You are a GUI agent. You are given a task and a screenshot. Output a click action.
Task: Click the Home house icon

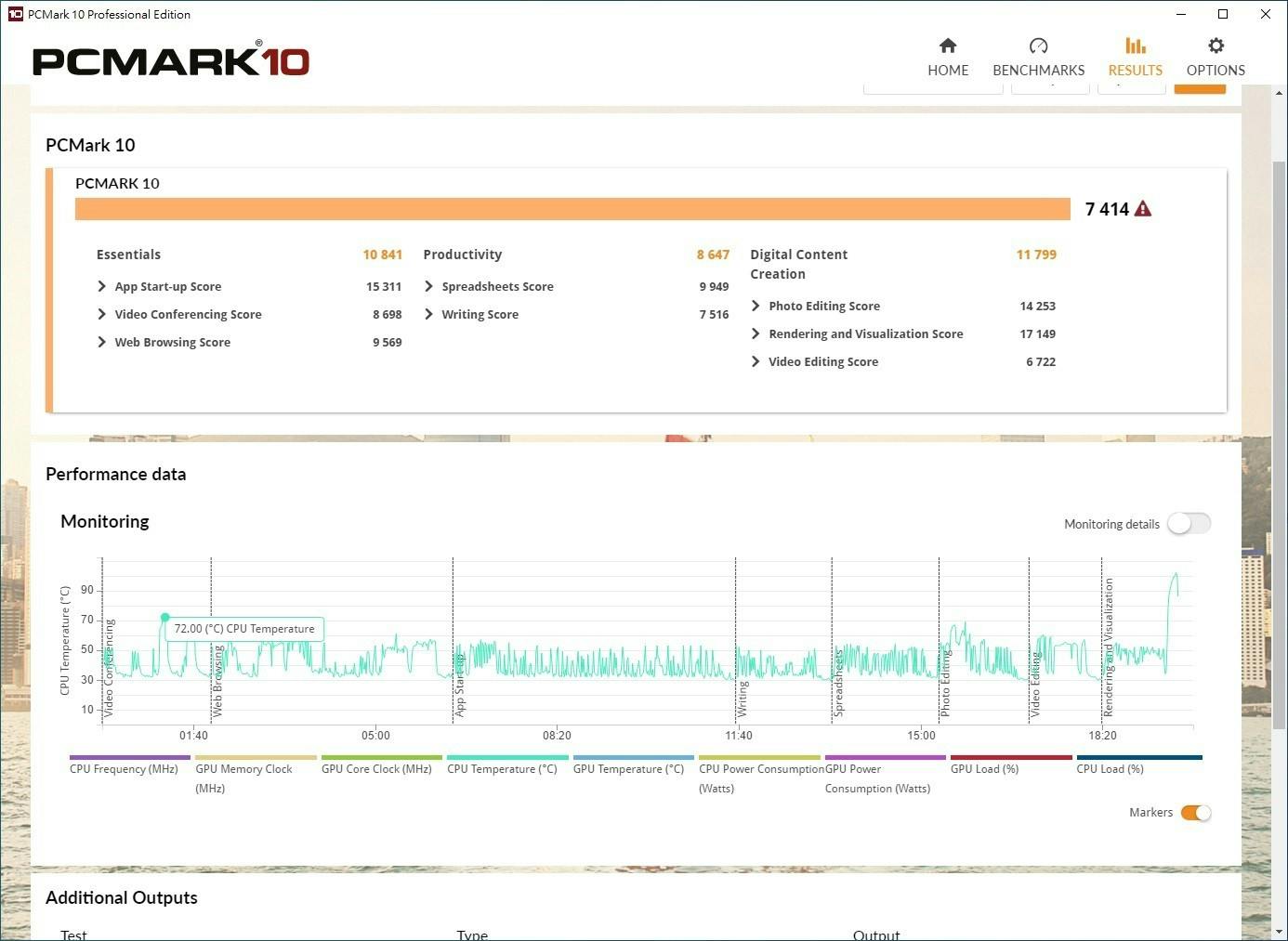coord(948,46)
